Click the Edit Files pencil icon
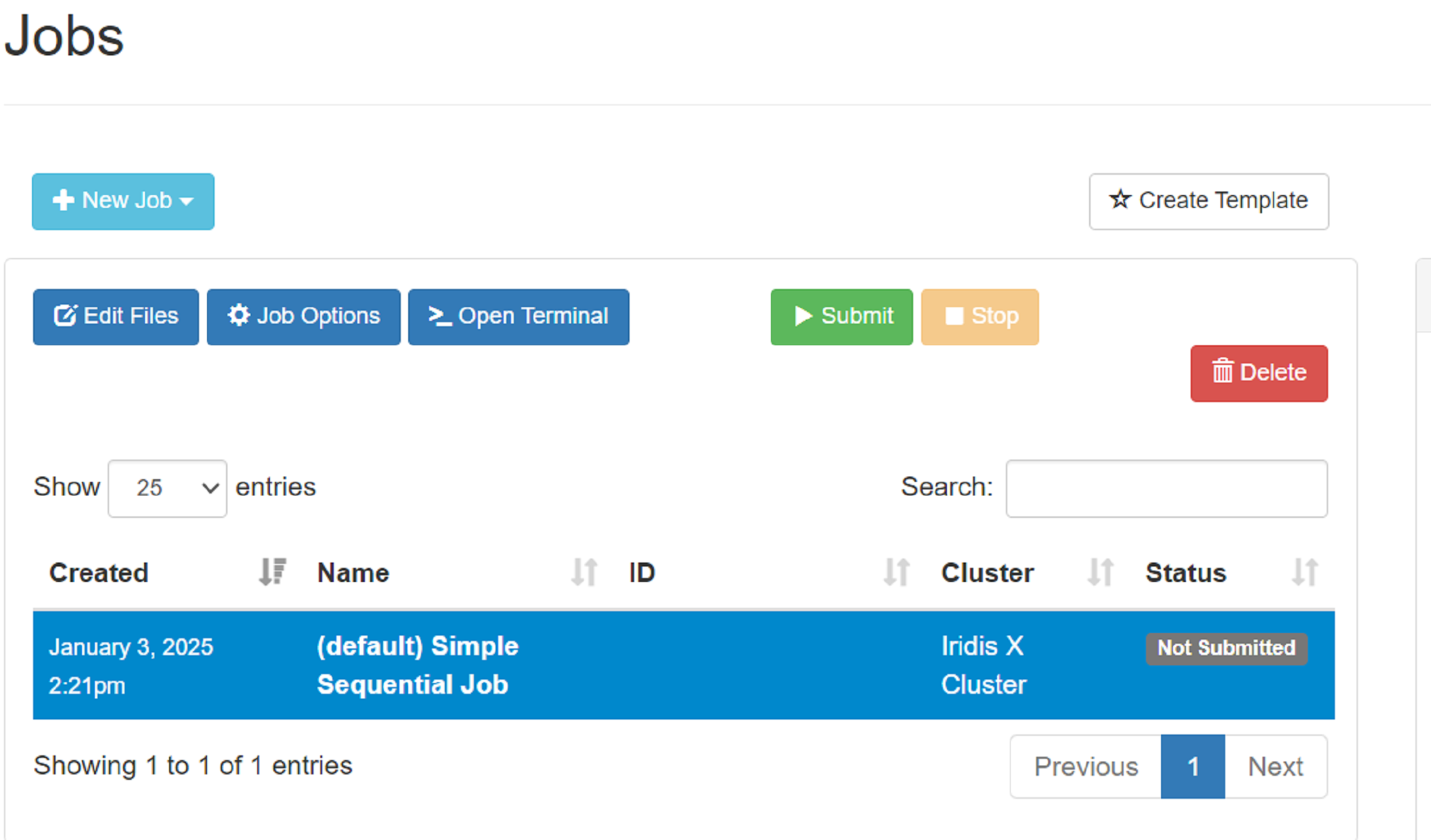The image size is (1431, 840). [65, 315]
